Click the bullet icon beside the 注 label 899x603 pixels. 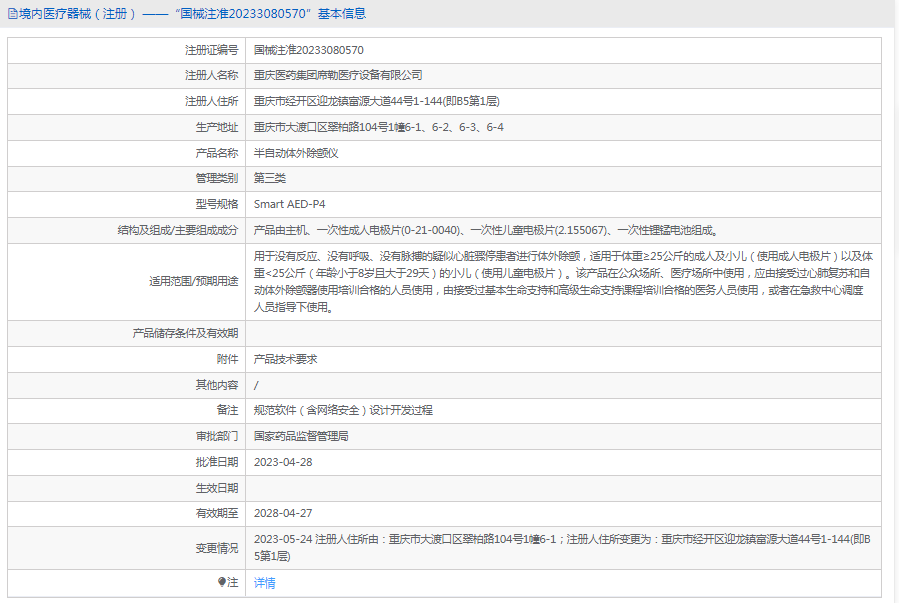point(222,582)
